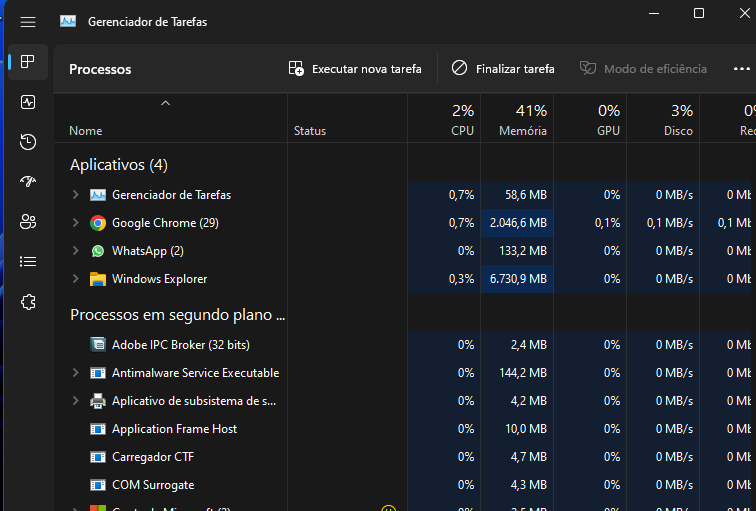Image resolution: width=756 pixels, height=511 pixels.
Task: Select the Windows Explorer row name
Action: (160, 279)
